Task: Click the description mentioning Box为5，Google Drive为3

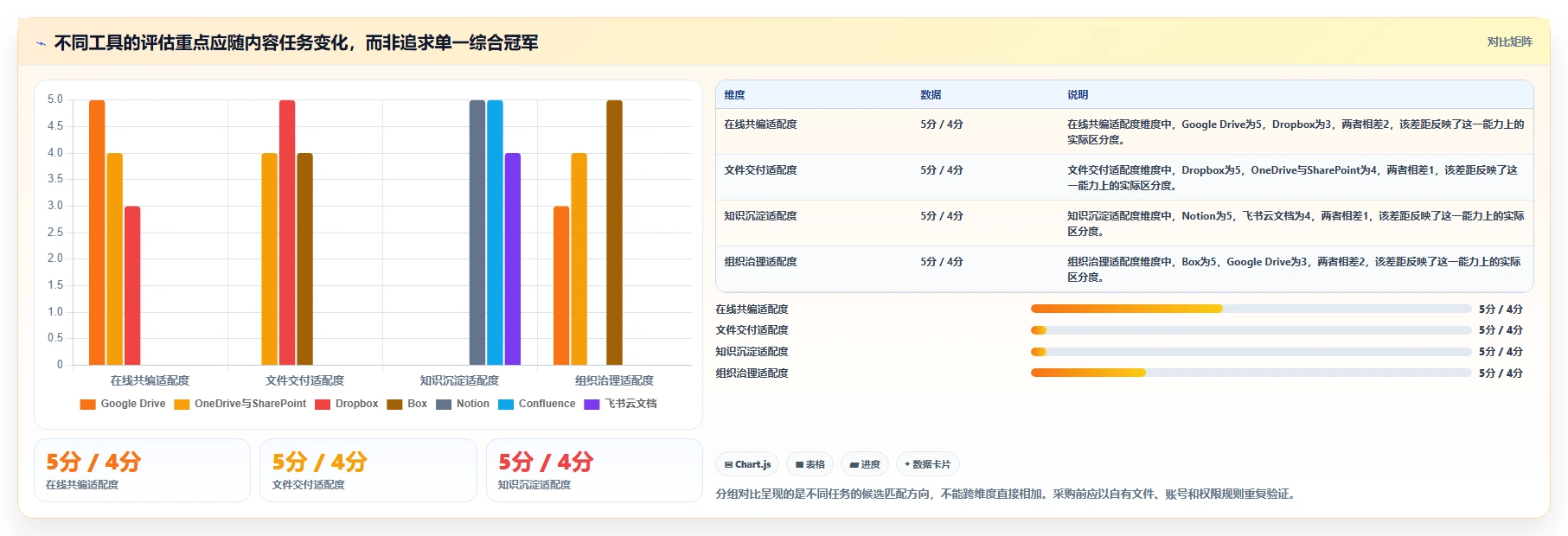Action: pos(1294,270)
